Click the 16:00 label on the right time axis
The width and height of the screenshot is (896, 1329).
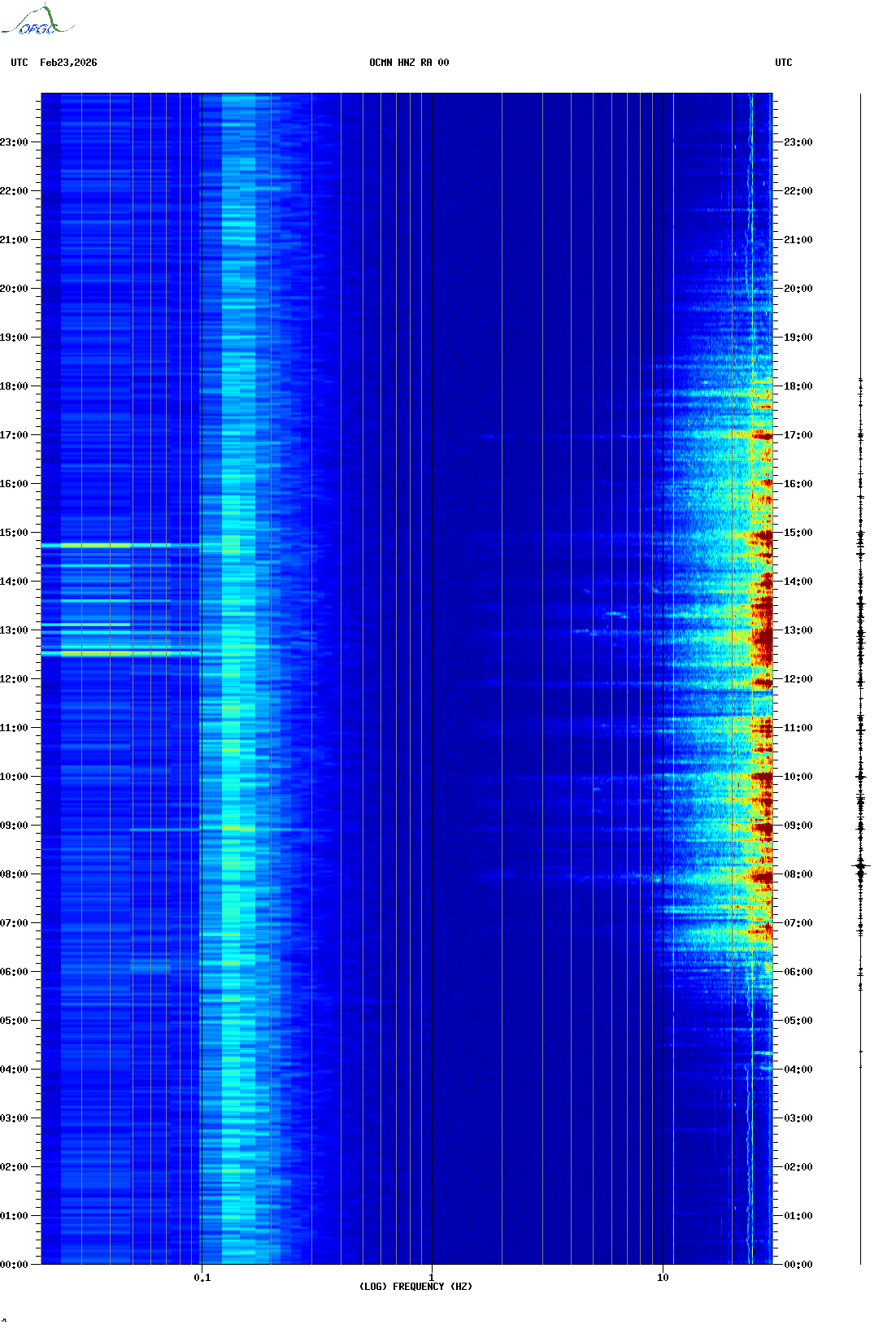coord(798,484)
